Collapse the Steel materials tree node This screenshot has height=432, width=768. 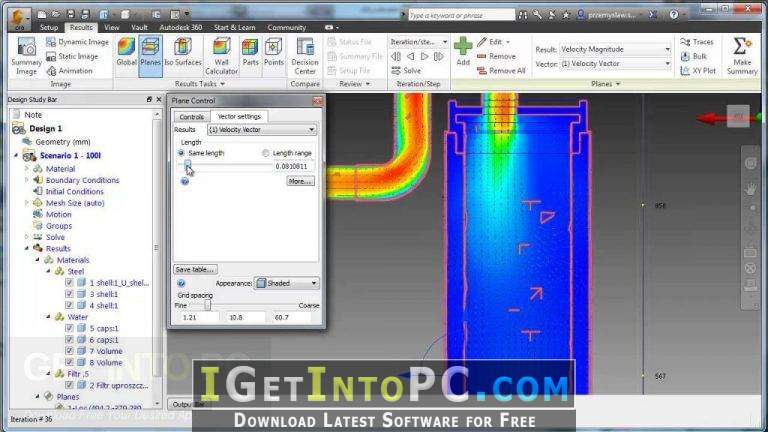(48, 271)
